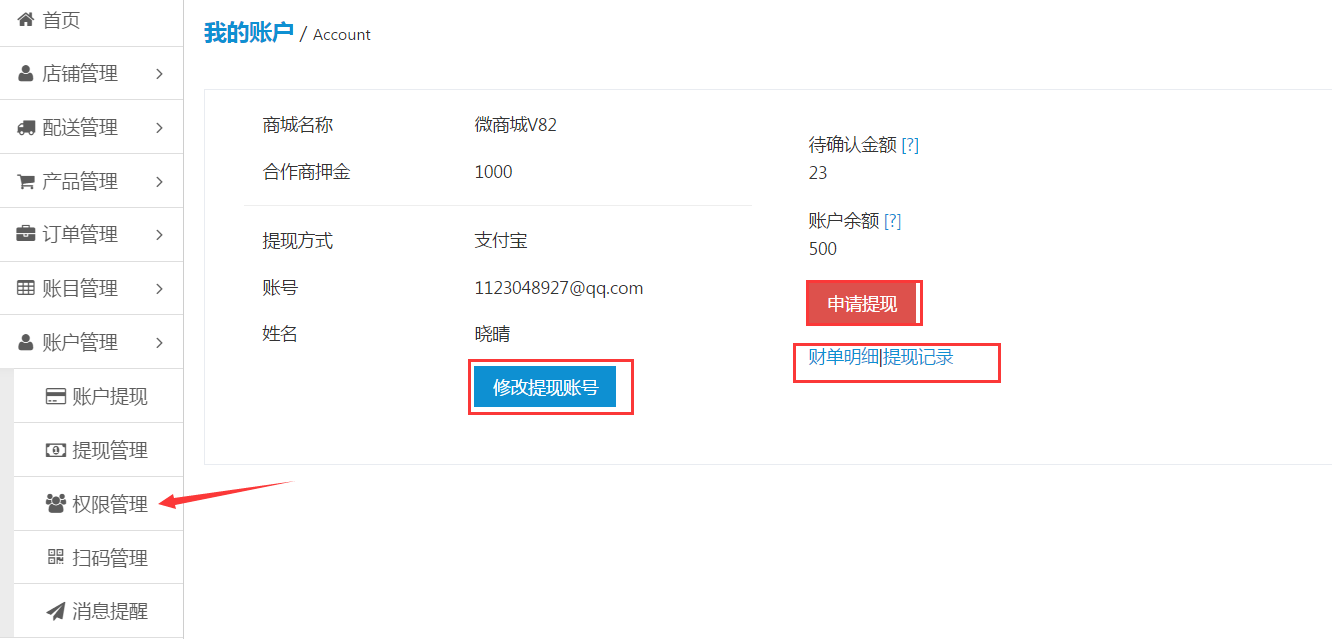This screenshot has width=1332, height=639.
Task: Click the email 1123048927@qq.com
Action: (x=559, y=288)
